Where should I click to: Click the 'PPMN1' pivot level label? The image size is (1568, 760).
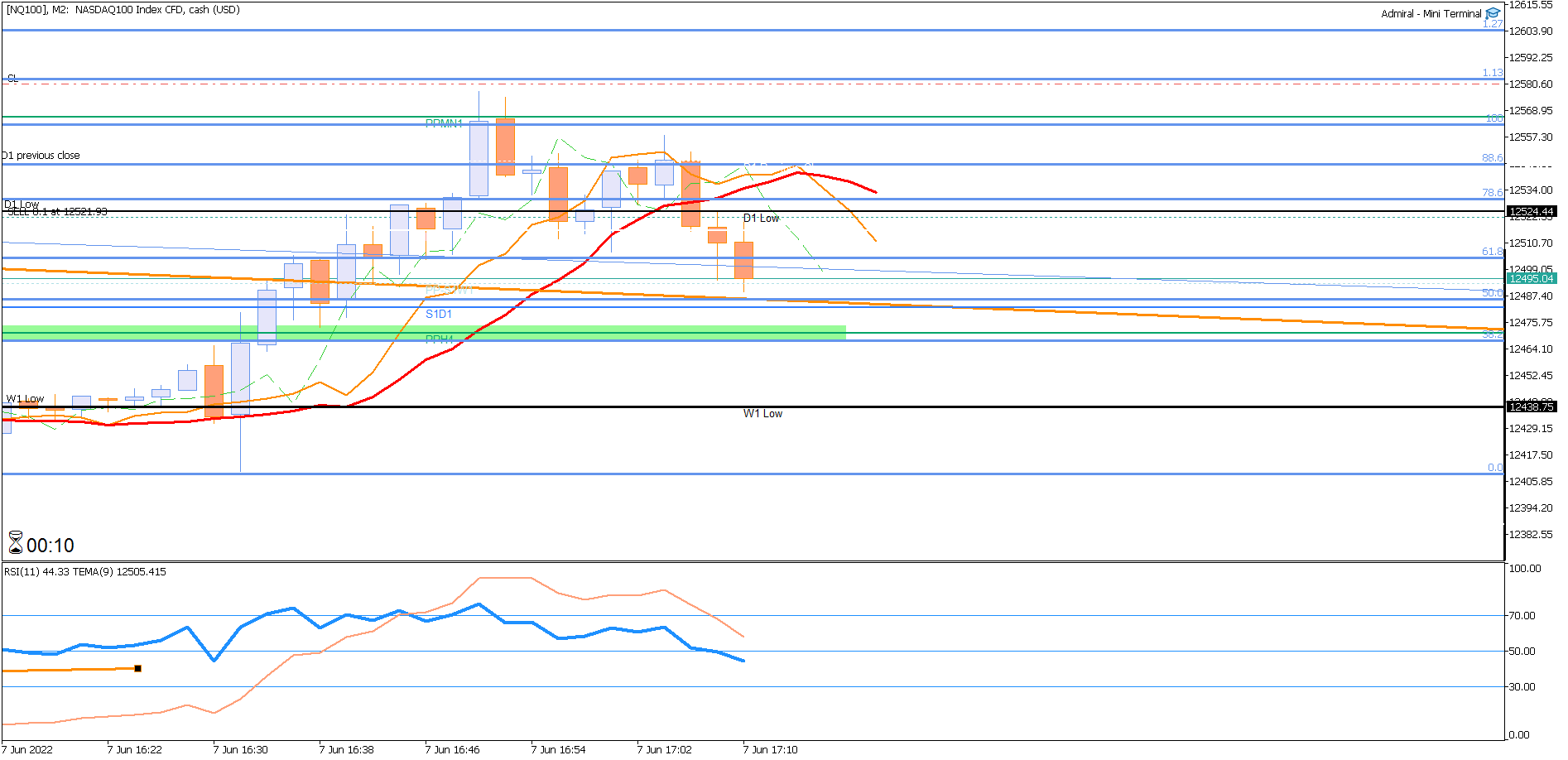[x=444, y=123]
